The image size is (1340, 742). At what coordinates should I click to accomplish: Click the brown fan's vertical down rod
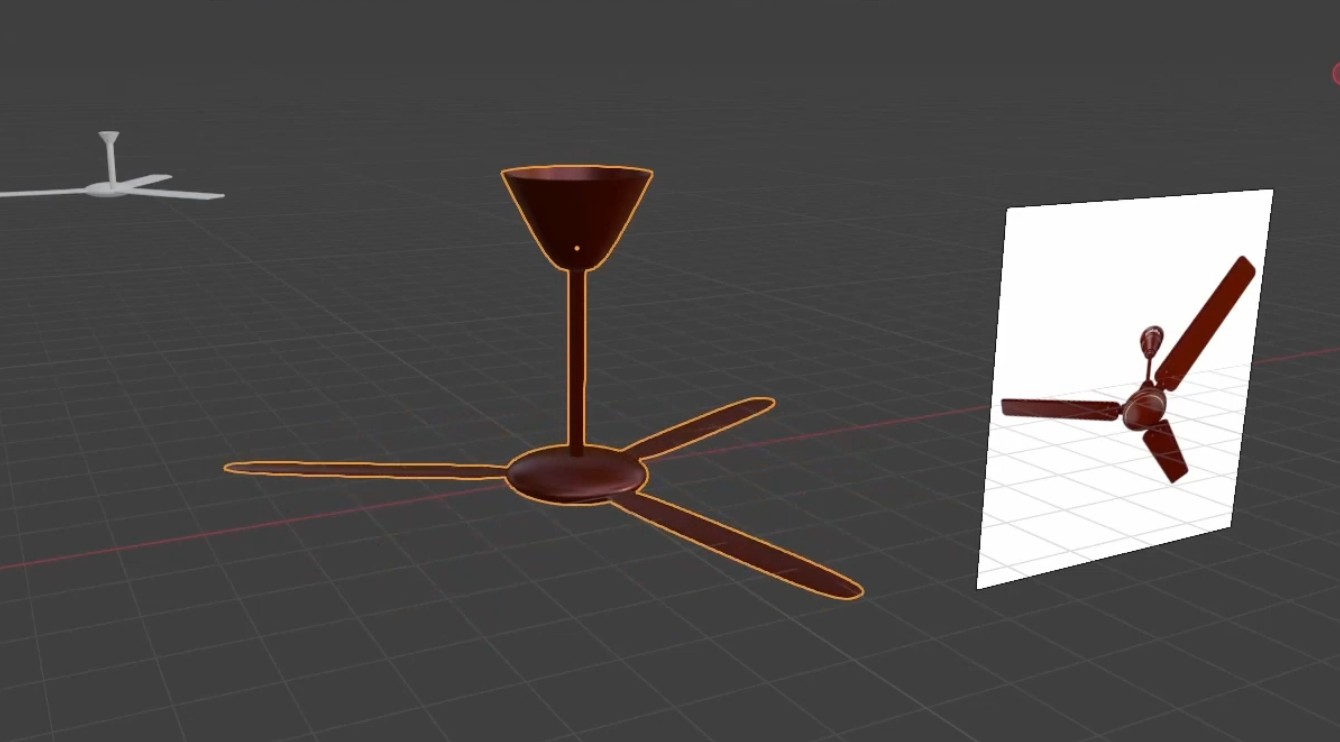[x=577, y=360]
